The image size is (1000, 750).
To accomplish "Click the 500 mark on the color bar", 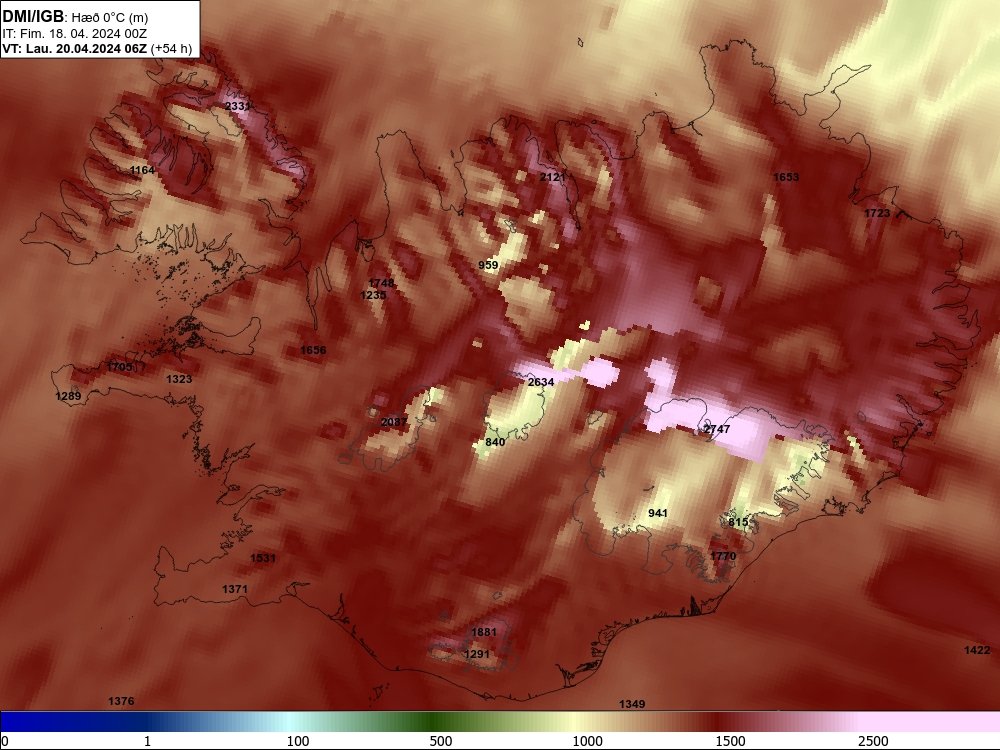I will (x=441, y=741).
